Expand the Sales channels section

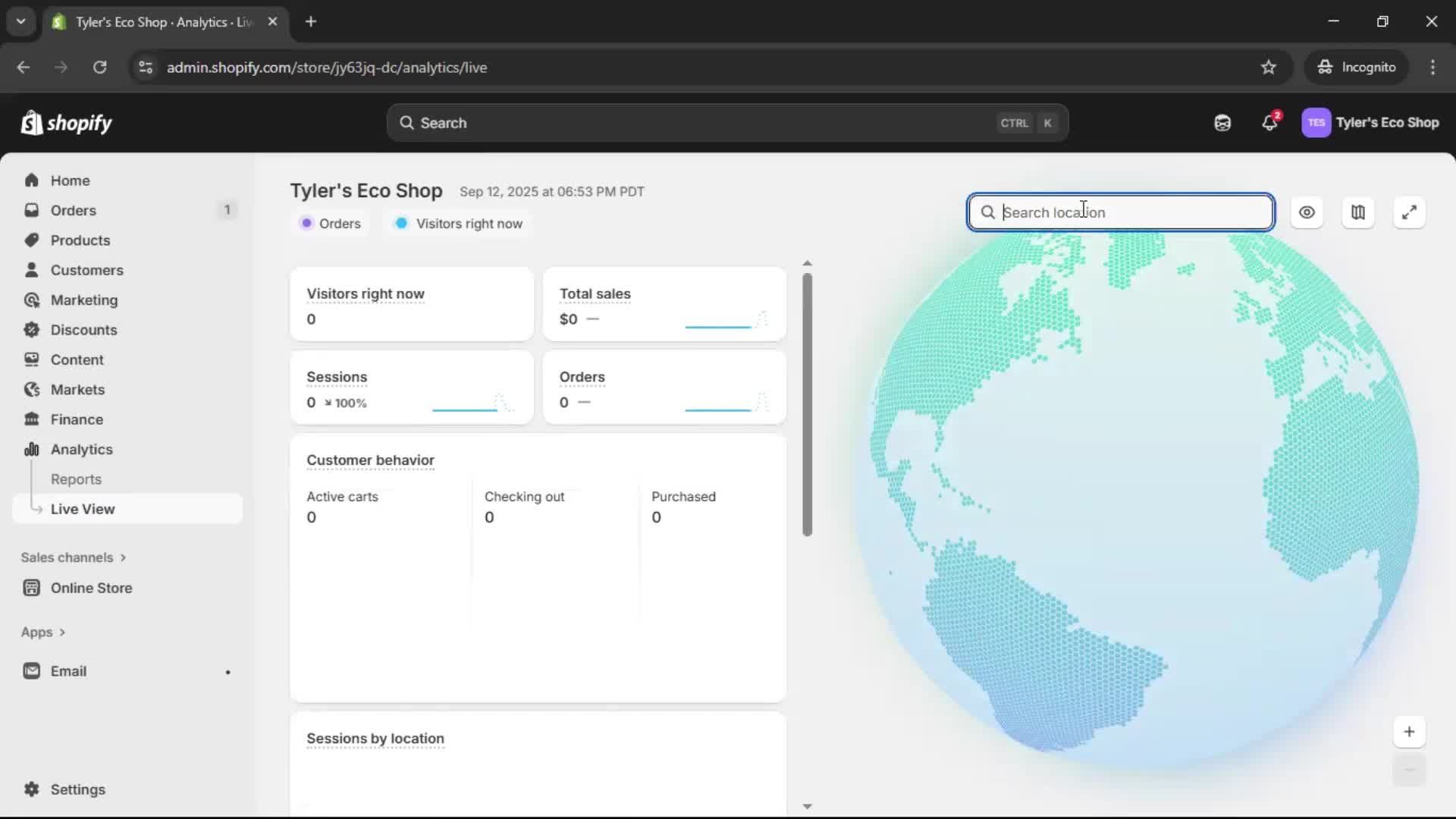coord(74,557)
